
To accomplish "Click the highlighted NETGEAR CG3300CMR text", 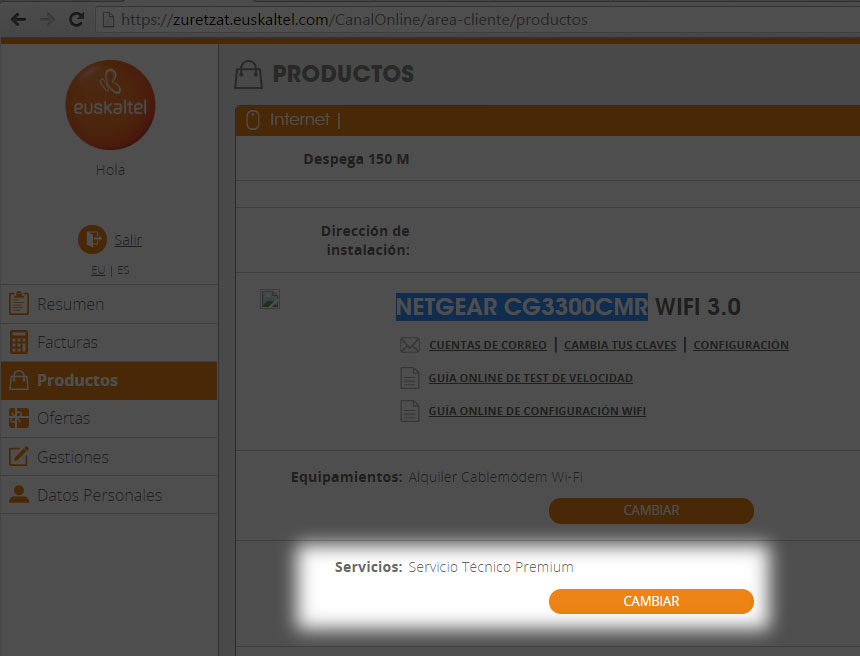I will [522, 307].
